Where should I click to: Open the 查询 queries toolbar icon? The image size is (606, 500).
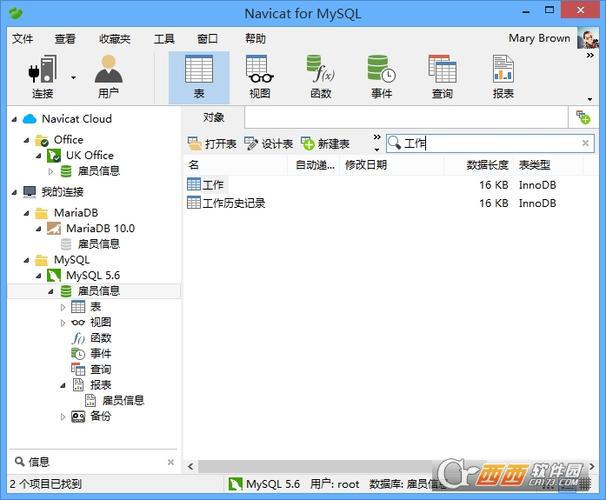point(442,77)
